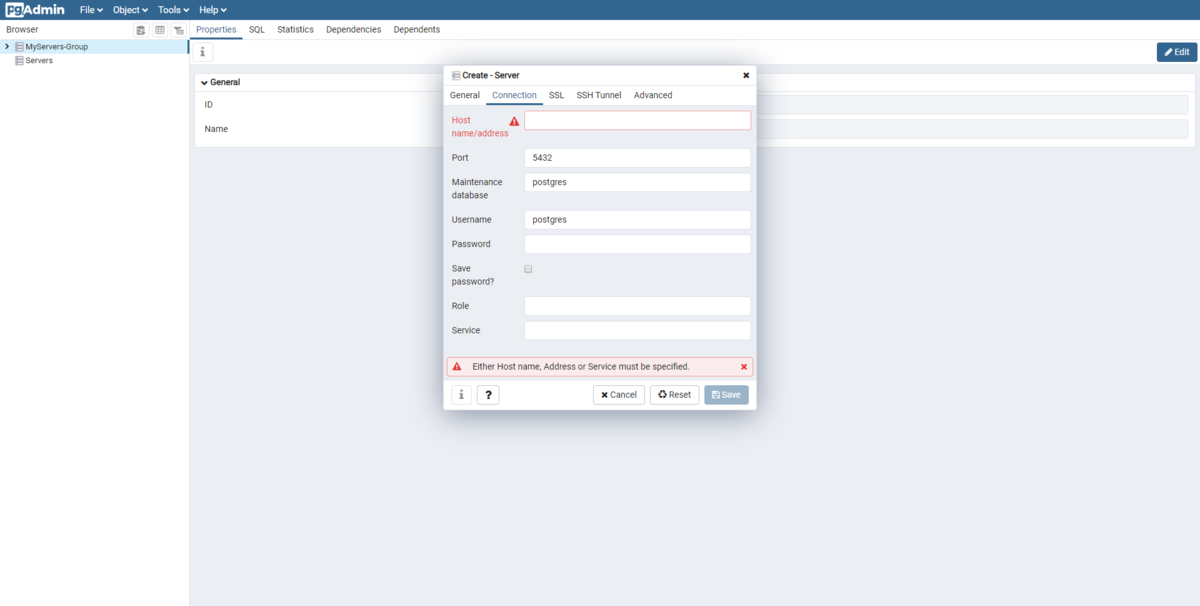Select the Connection tab in dialog

coord(515,95)
